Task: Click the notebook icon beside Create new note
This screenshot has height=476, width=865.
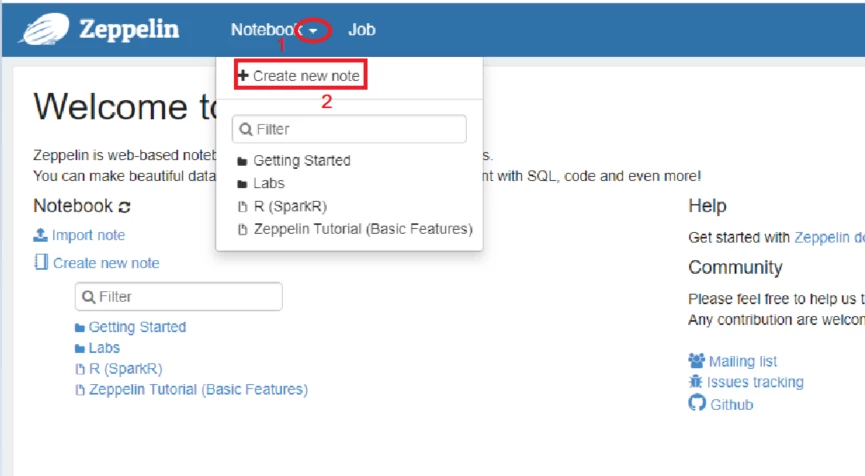Action: coord(41,262)
